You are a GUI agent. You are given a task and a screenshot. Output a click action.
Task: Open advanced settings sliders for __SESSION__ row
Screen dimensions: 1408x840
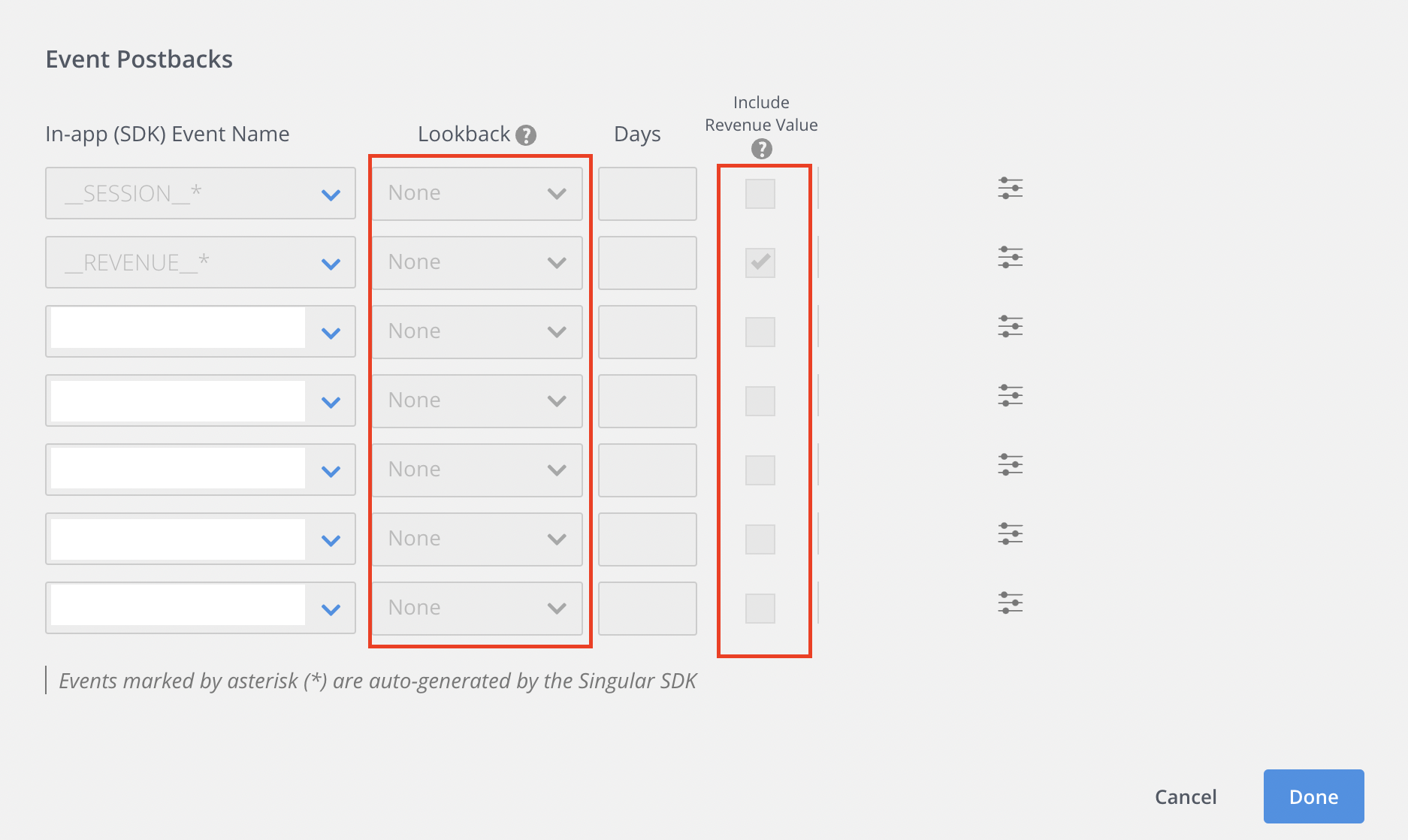coord(1010,188)
